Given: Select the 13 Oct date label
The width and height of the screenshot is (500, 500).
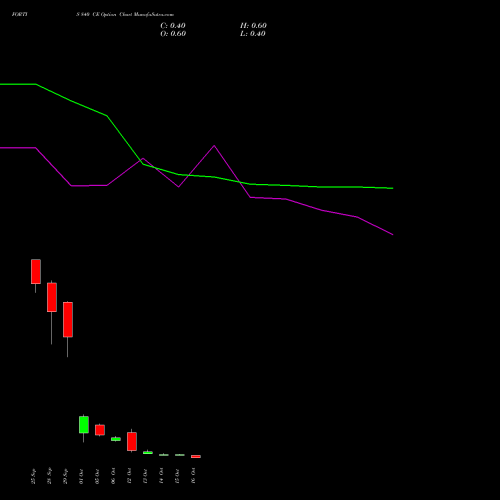Looking at the screenshot, I should click(x=145, y=476).
